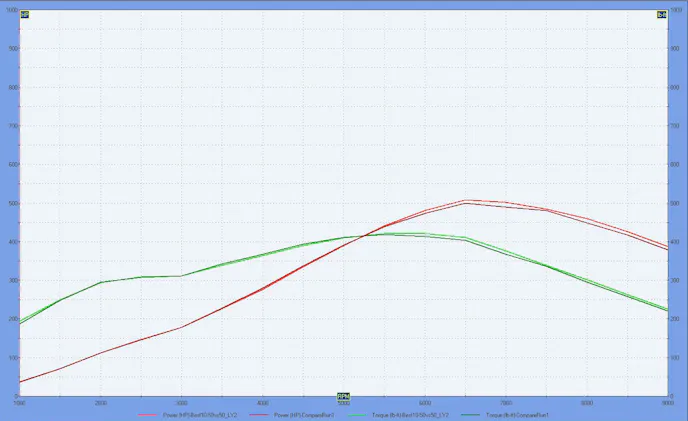
Task: Click the torque curve at 2000 RPM
Action: [100, 282]
